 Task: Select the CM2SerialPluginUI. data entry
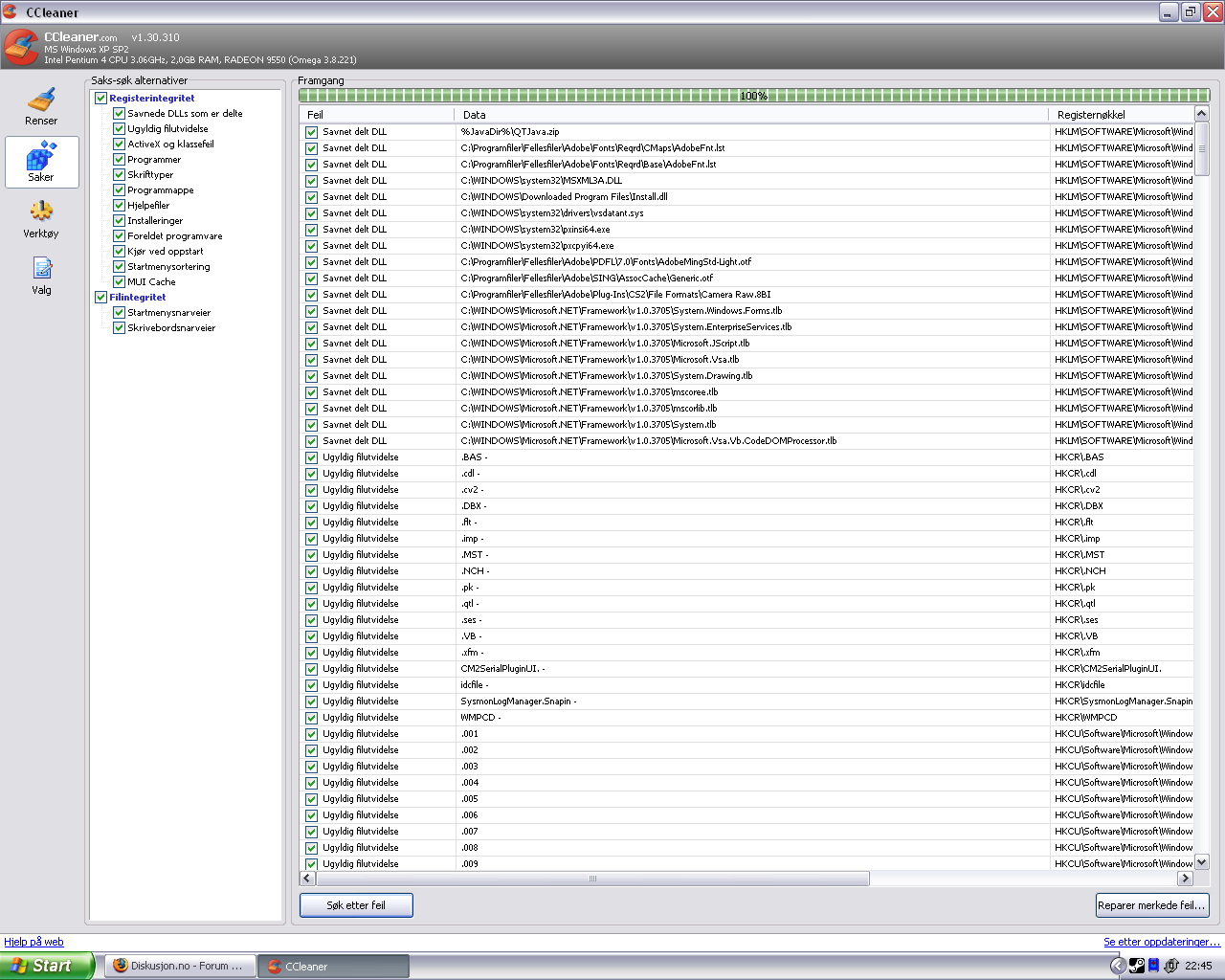[502, 669]
